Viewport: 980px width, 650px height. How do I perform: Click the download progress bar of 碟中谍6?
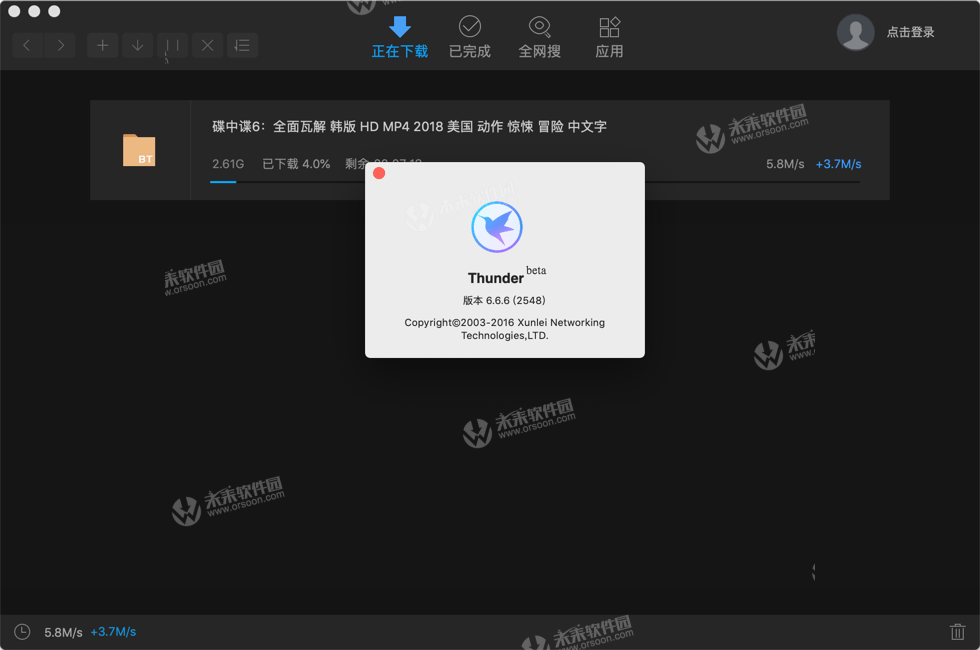point(535,182)
